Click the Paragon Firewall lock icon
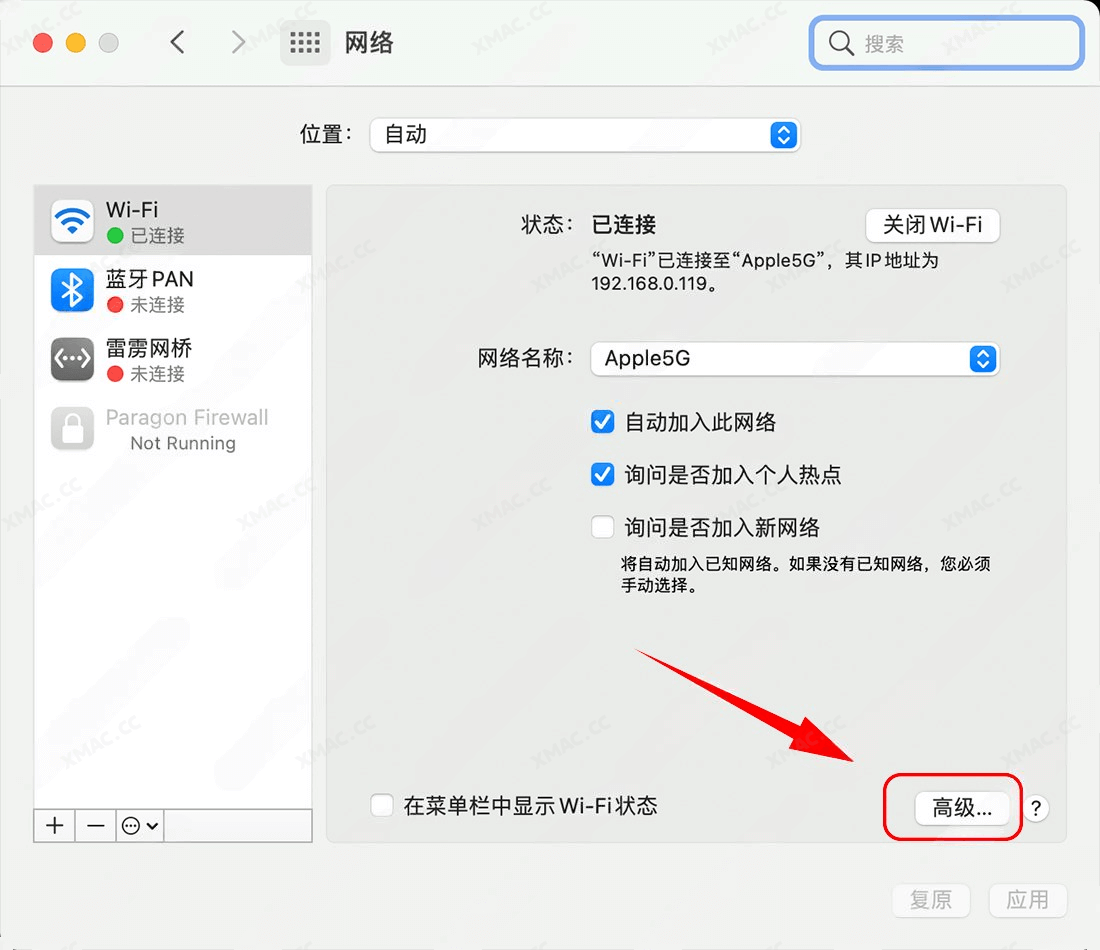Image resolution: width=1100 pixels, height=950 pixels. click(x=71, y=429)
